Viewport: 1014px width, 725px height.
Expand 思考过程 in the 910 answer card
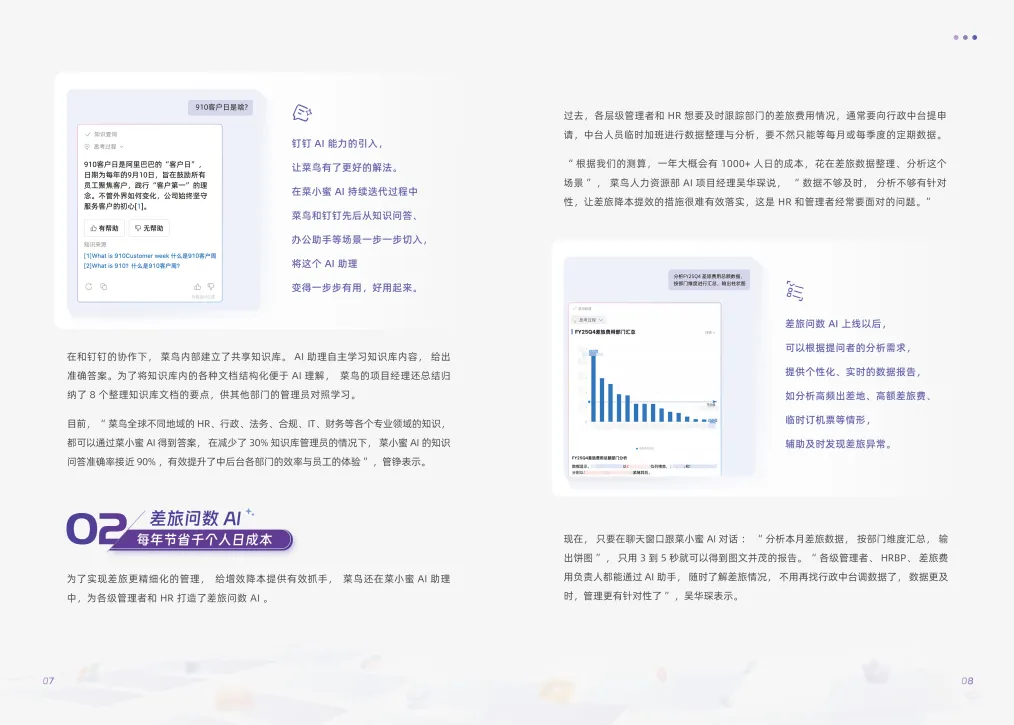[x=122, y=147]
